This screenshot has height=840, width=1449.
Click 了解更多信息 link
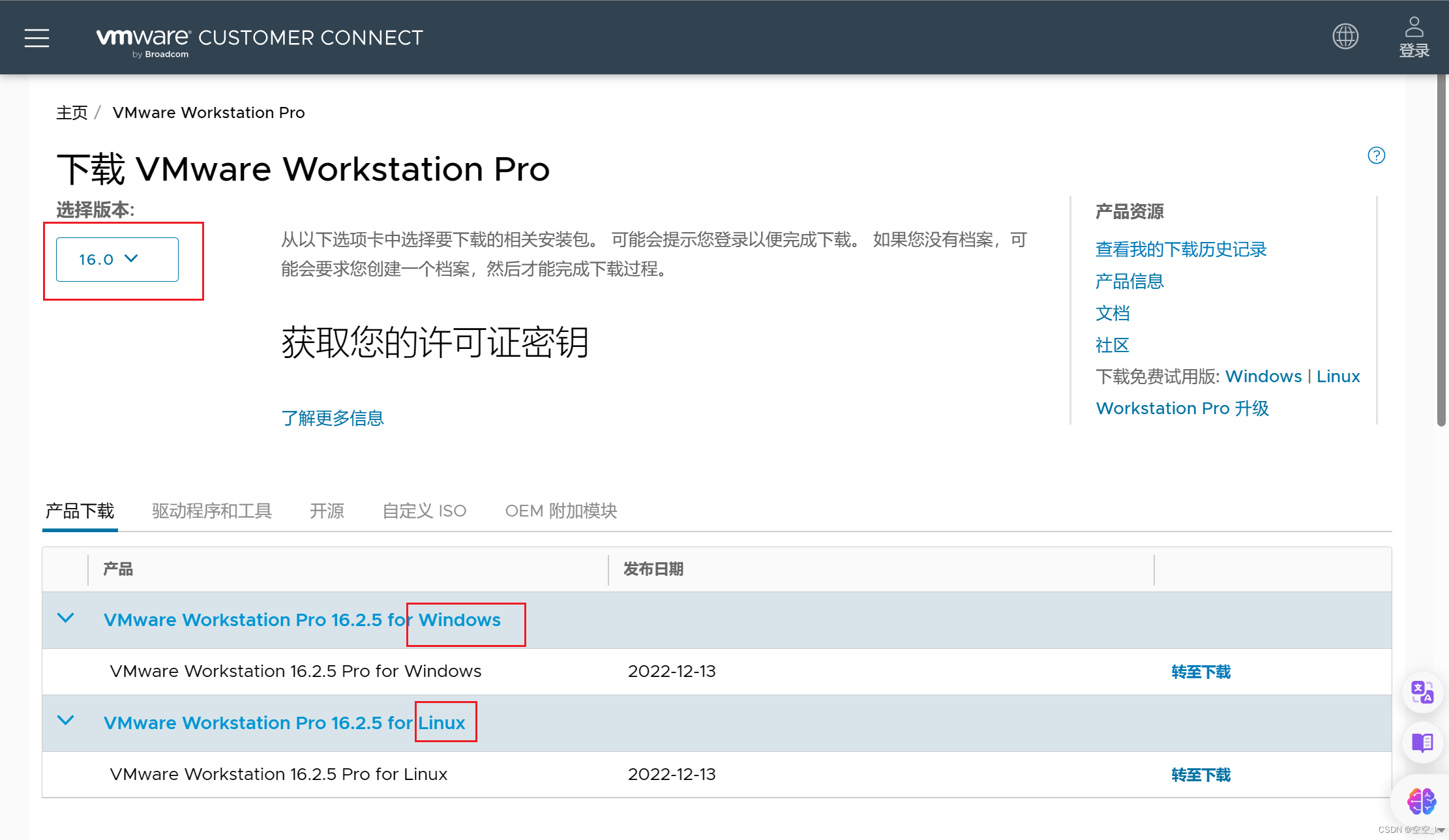[333, 418]
